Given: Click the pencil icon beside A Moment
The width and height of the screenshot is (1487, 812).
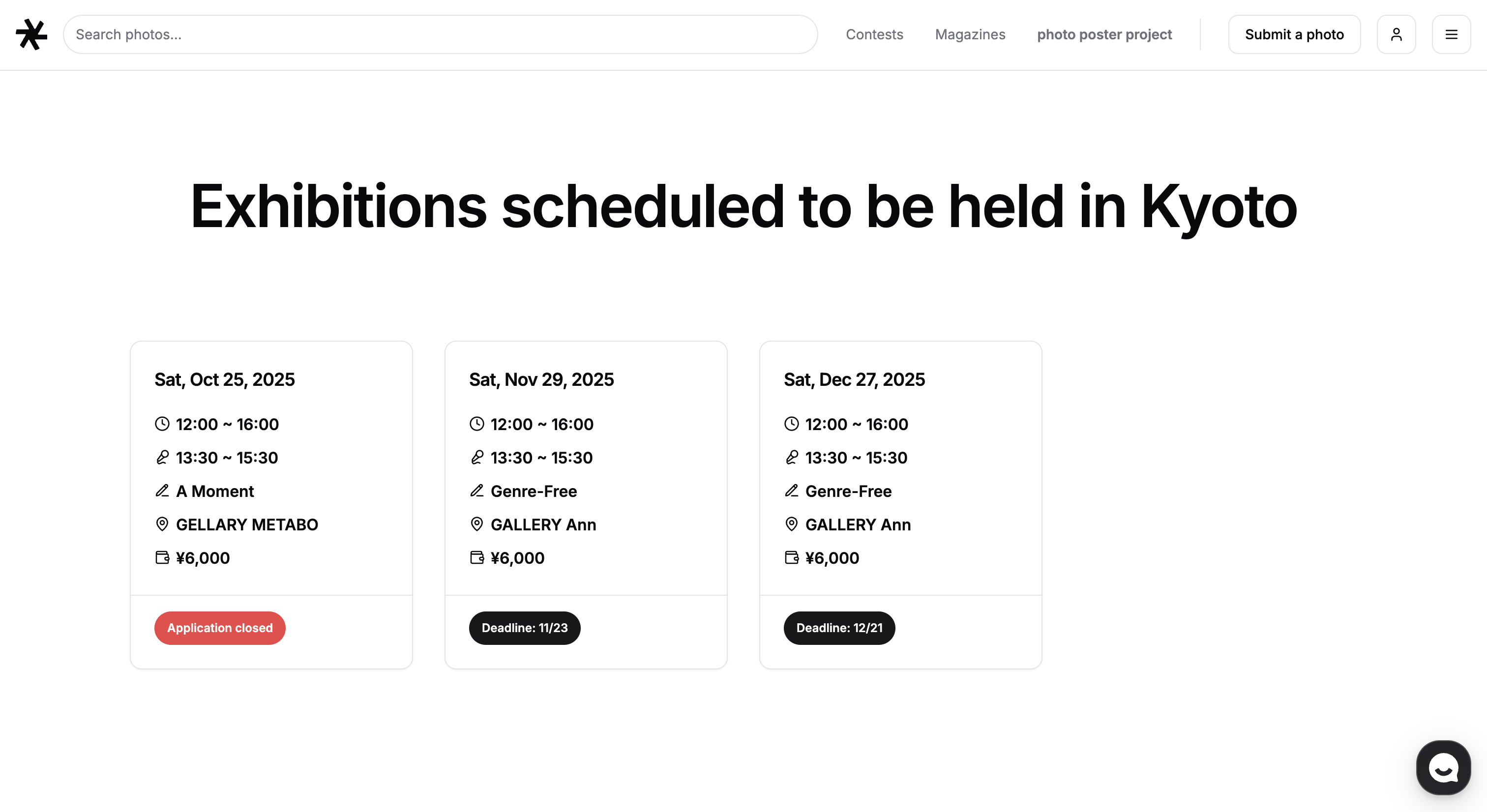Looking at the screenshot, I should click(x=162, y=491).
